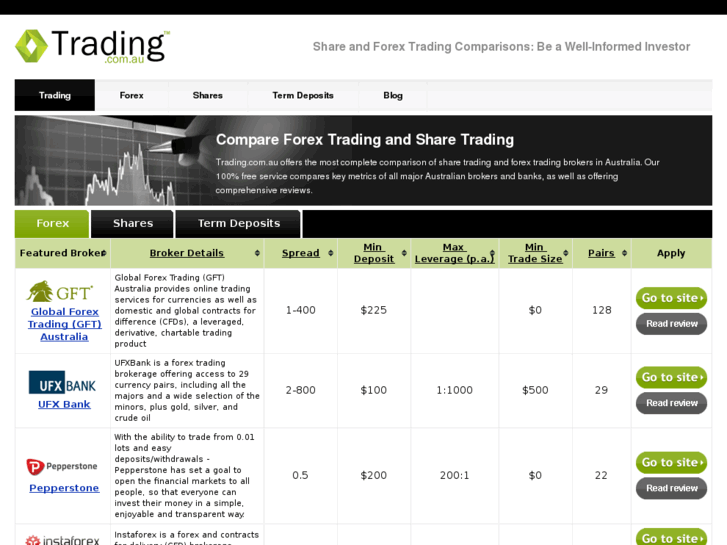The height and width of the screenshot is (545, 727).
Task: Switch to the Shares comparison tab
Action: point(133,224)
